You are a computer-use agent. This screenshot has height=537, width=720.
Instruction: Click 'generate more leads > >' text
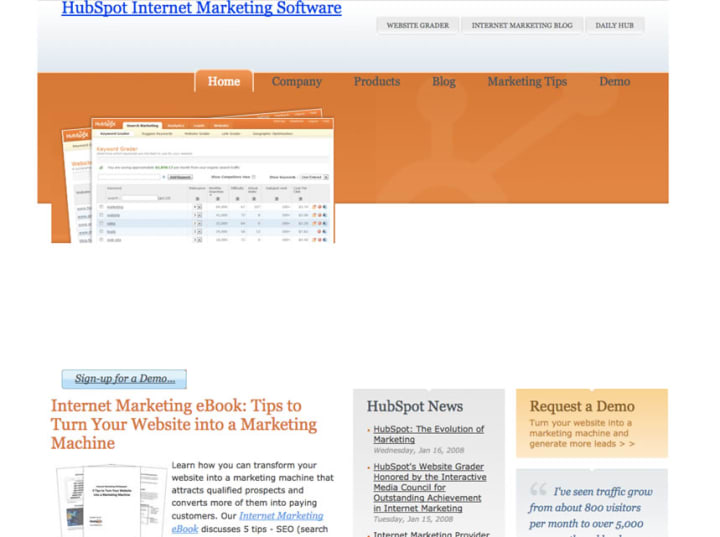[582, 444]
